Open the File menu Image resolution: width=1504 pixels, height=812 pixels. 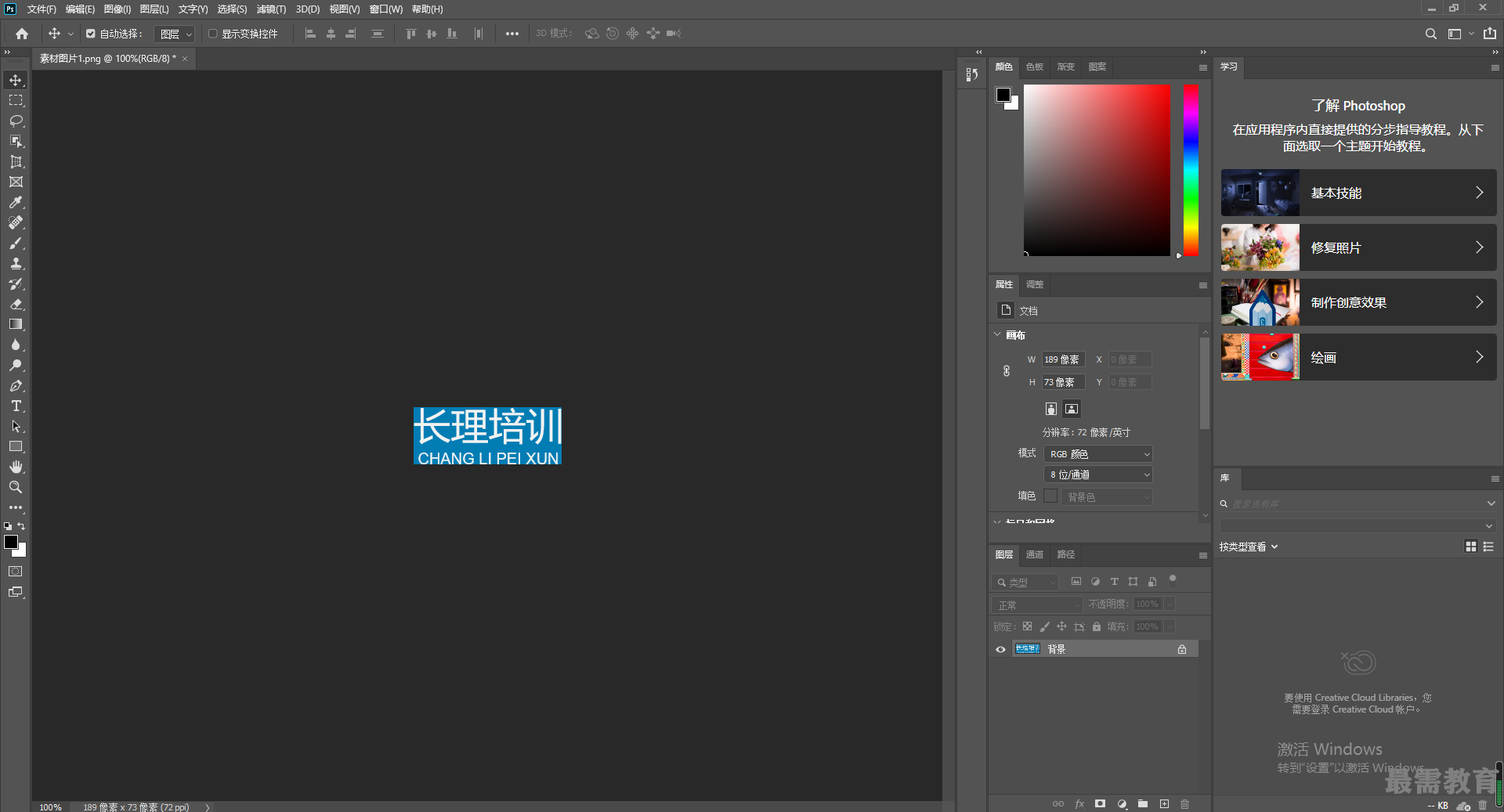[x=42, y=9]
